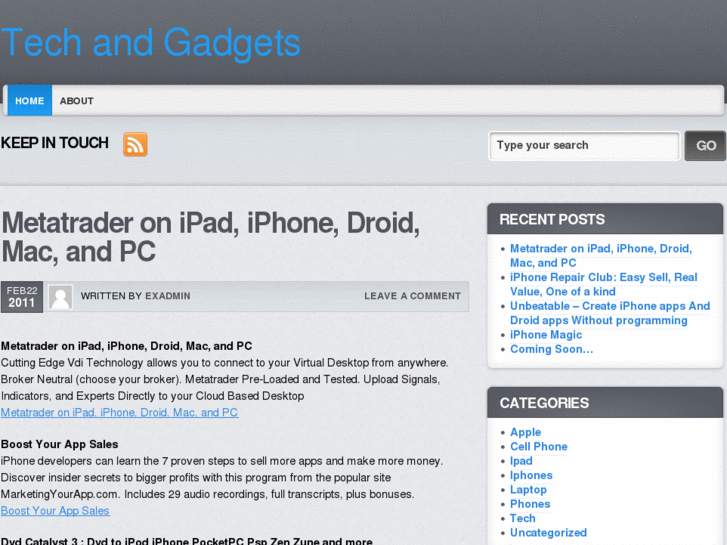The image size is (727, 545).
Task: Focus the Type your search field
Action: (x=584, y=146)
